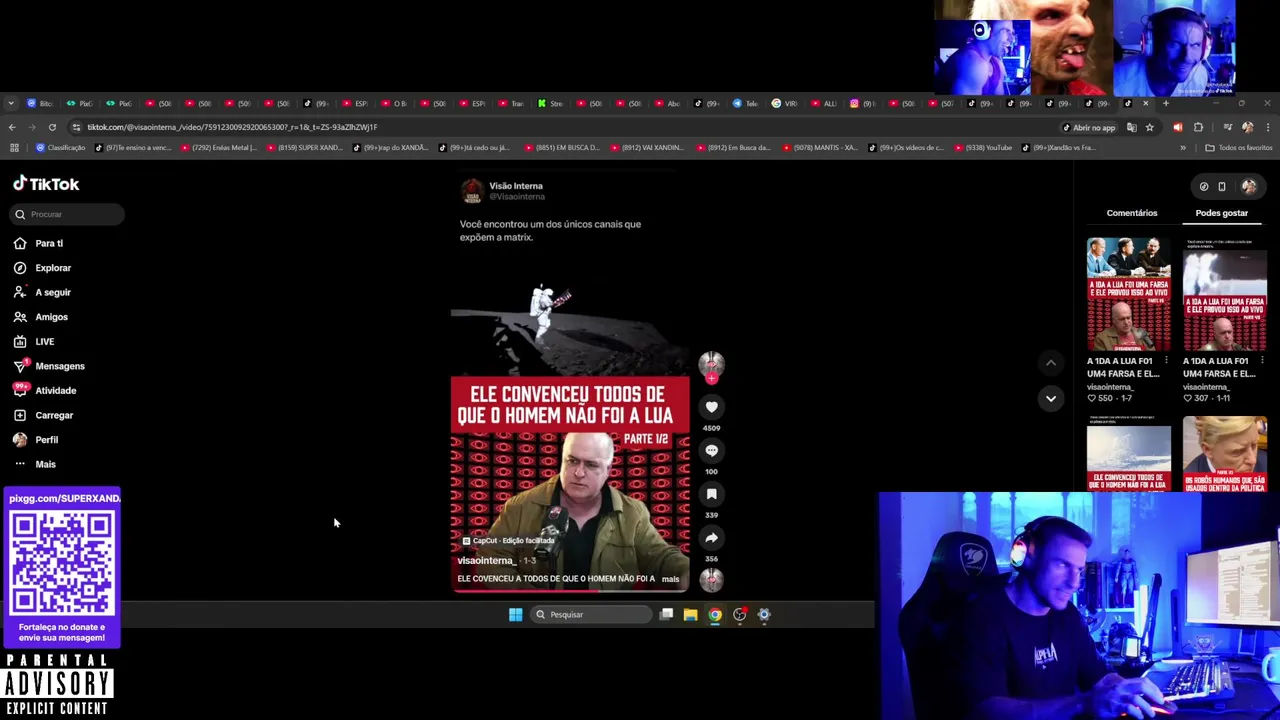Open the Atividade notifications
1280x720 pixels.
tap(45, 390)
